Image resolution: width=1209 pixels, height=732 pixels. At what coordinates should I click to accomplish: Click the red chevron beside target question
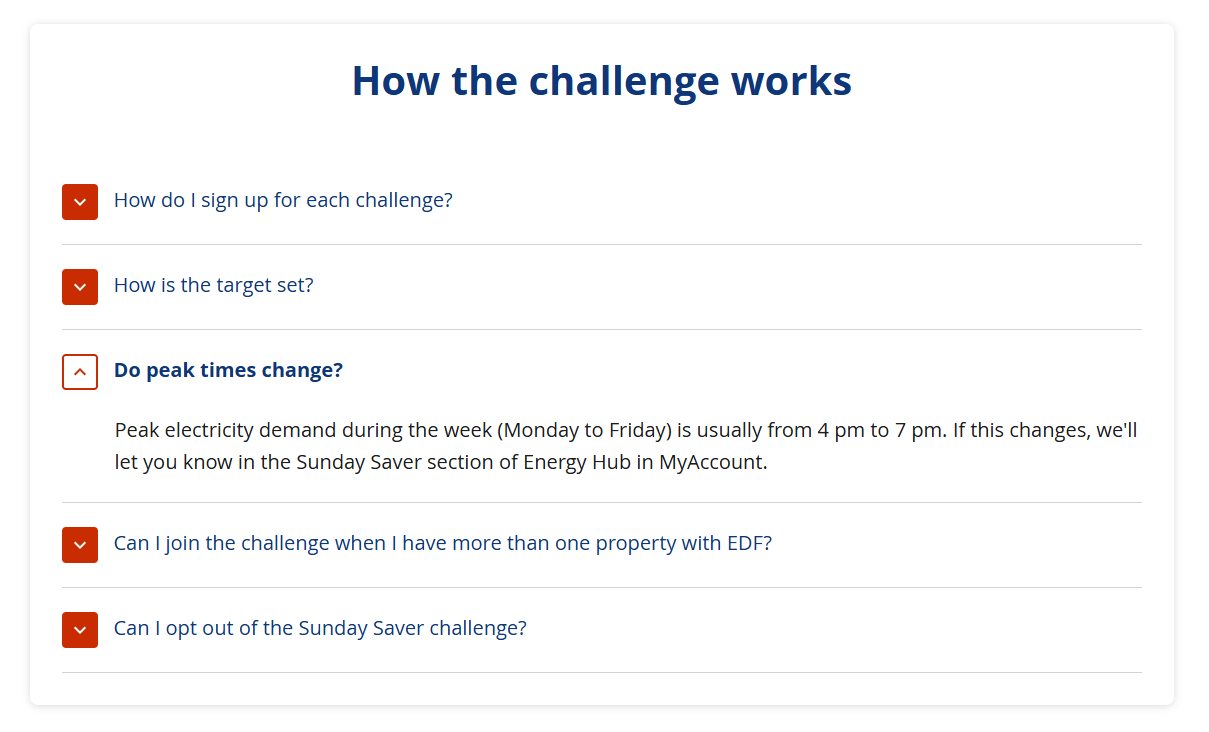click(x=80, y=287)
